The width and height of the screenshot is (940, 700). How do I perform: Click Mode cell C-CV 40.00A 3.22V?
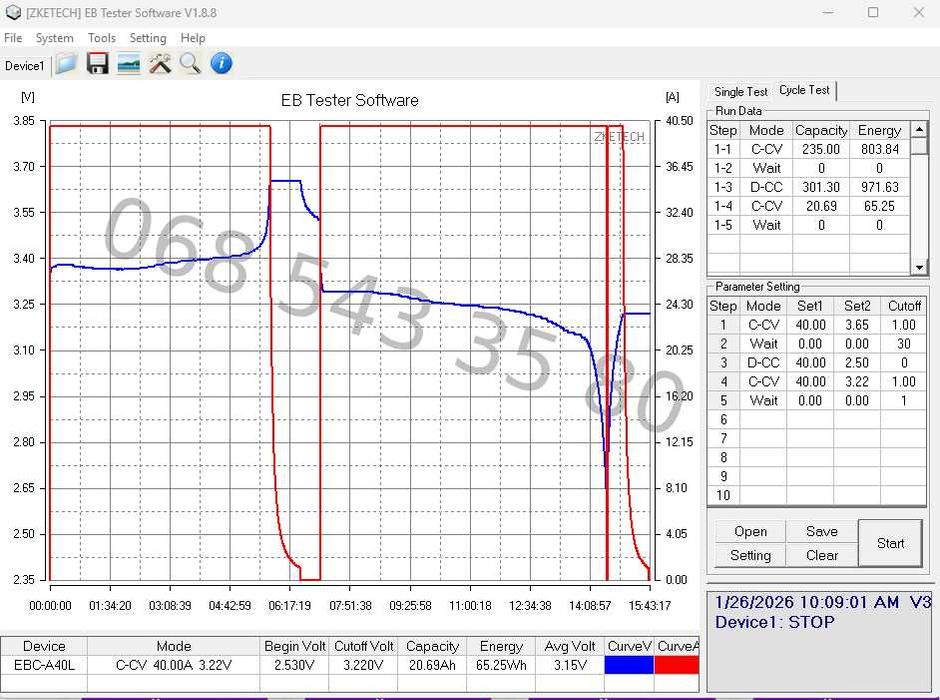click(x=173, y=665)
